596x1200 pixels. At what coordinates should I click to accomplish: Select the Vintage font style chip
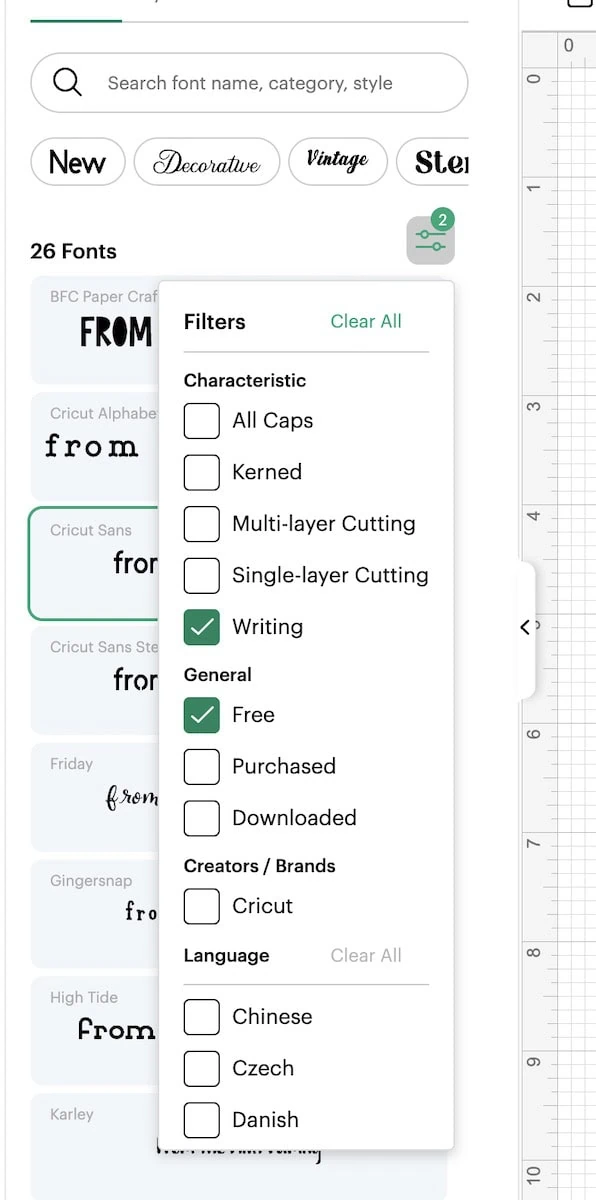click(338, 160)
